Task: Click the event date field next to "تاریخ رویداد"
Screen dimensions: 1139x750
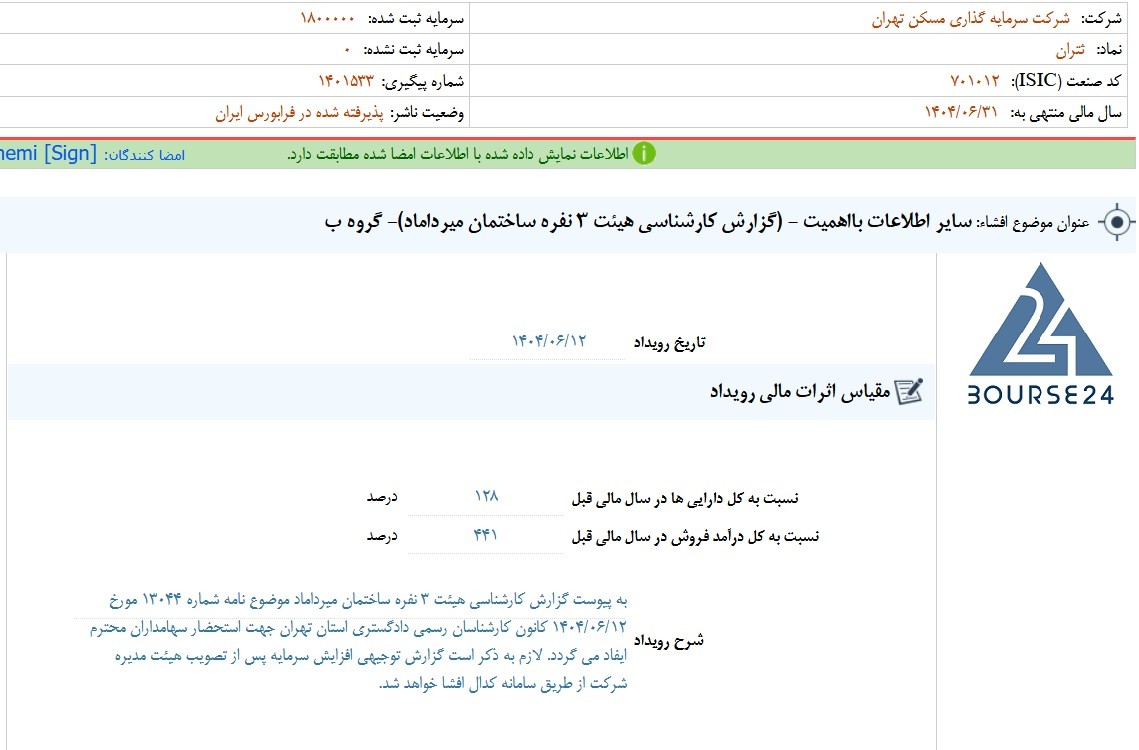Action: click(x=548, y=341)
